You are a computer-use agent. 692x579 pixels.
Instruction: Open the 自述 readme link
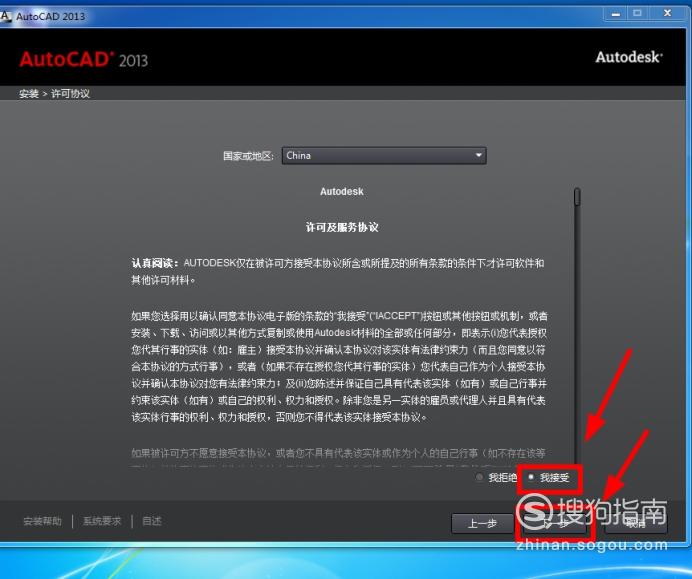click(152, 521)
